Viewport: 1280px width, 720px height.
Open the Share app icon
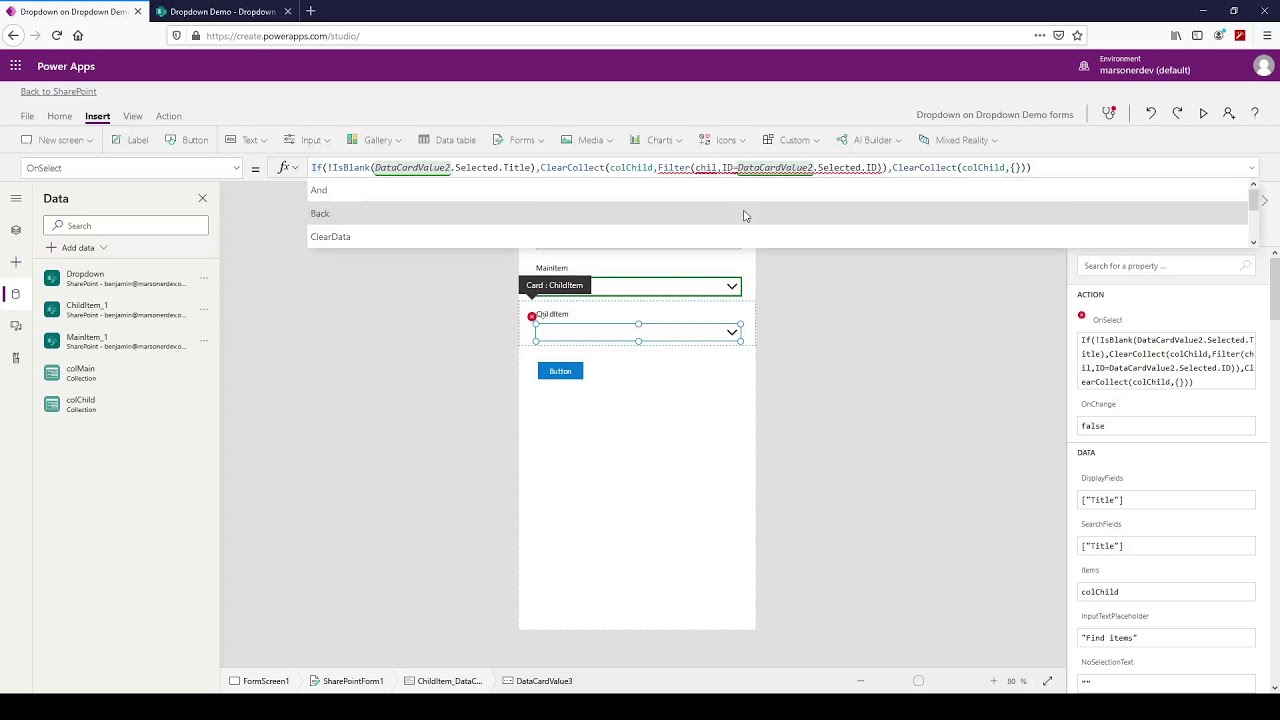tap(1229, 114)
